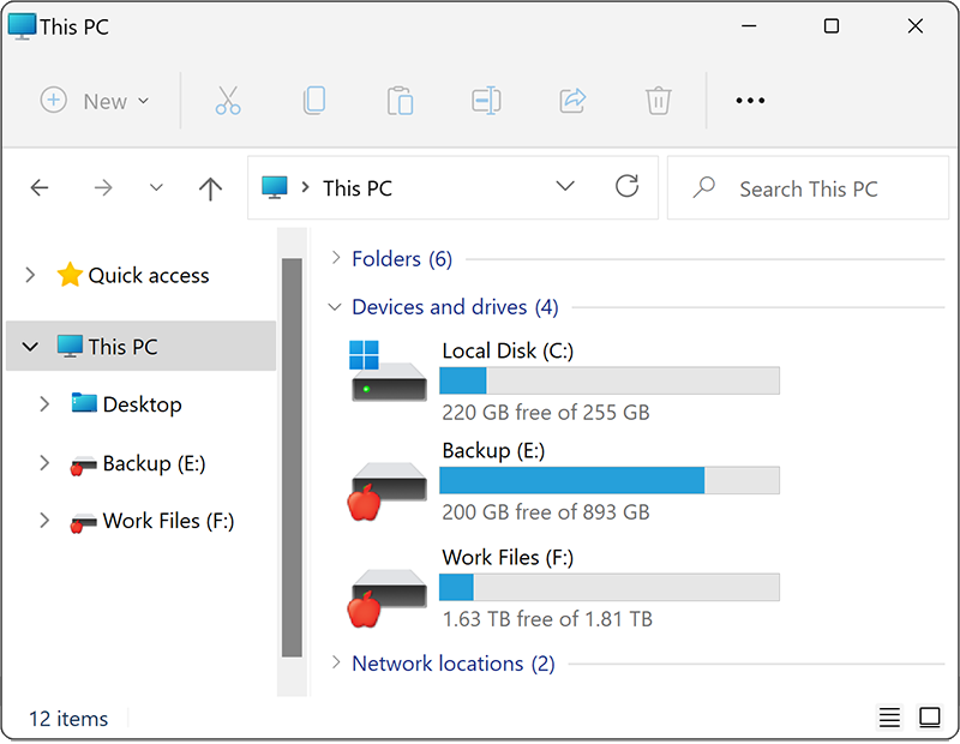Viewport: 960px width, 744px height.
Task: Click the Search This PC field
Action: point(808,189)
